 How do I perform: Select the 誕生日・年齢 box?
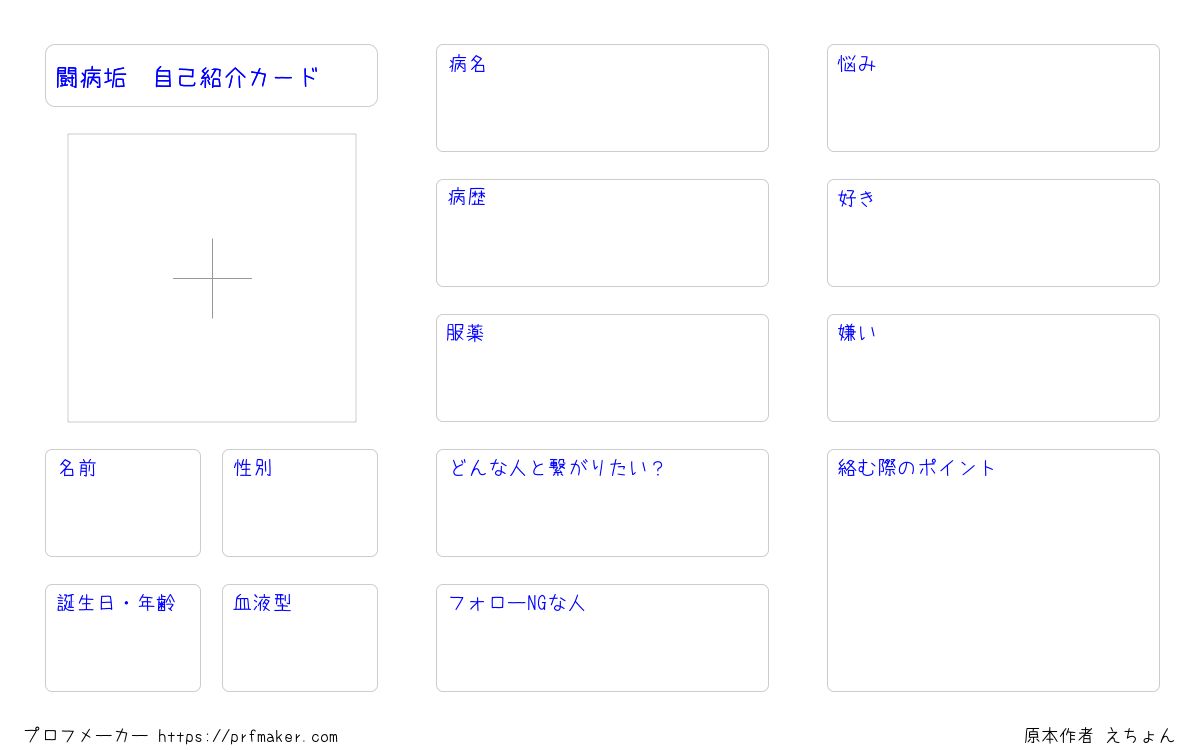point(123,638)
